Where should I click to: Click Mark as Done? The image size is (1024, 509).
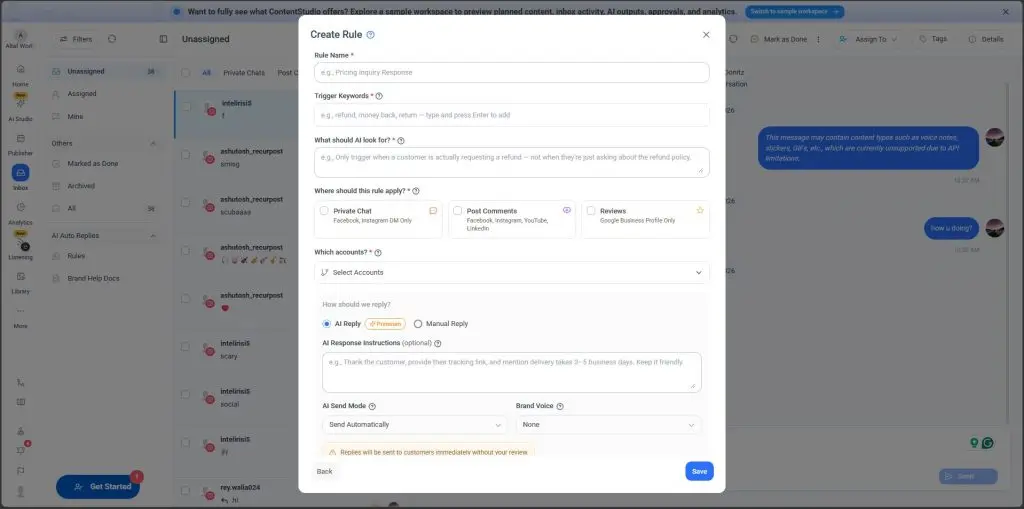click(x=779, y=39)
